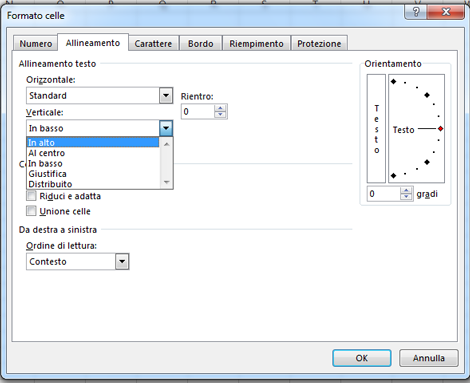Open the Carattere tab

153,44
